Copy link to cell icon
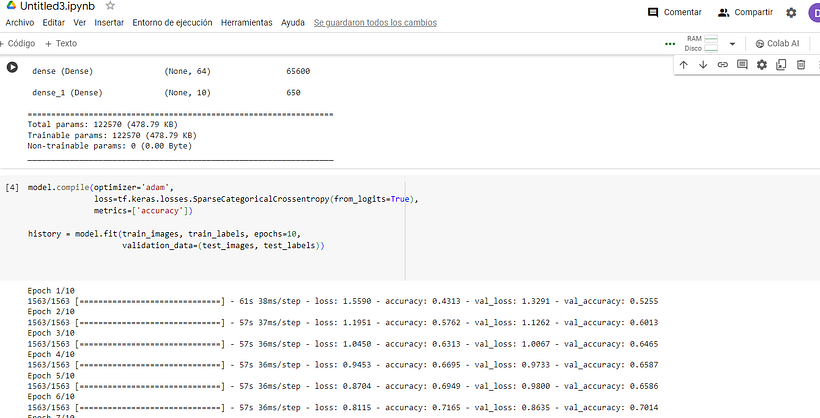 coord(723,65)
